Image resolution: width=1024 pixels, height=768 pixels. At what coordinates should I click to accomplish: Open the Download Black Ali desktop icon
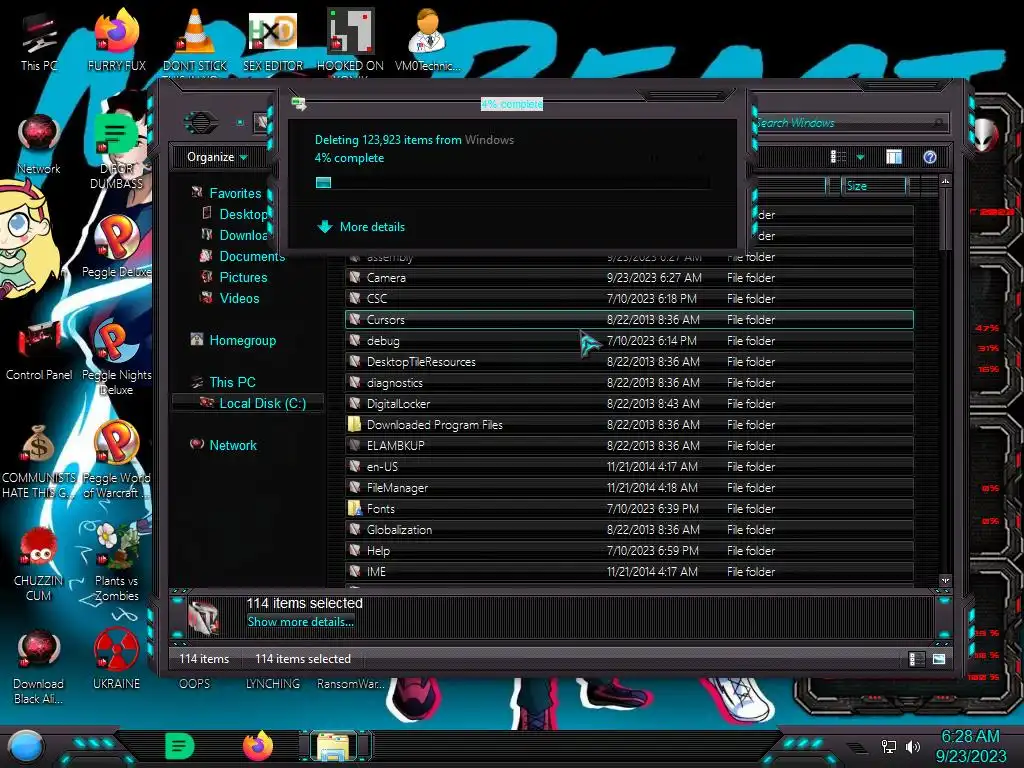(x=39, y=666)
